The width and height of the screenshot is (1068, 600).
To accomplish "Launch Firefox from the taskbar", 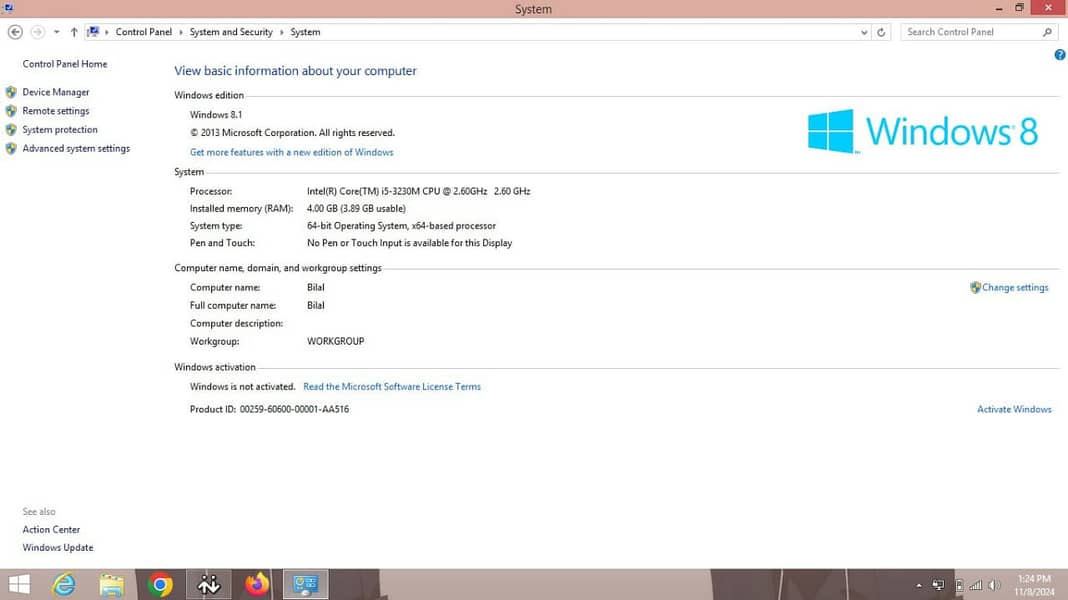I will pos(257,585).
